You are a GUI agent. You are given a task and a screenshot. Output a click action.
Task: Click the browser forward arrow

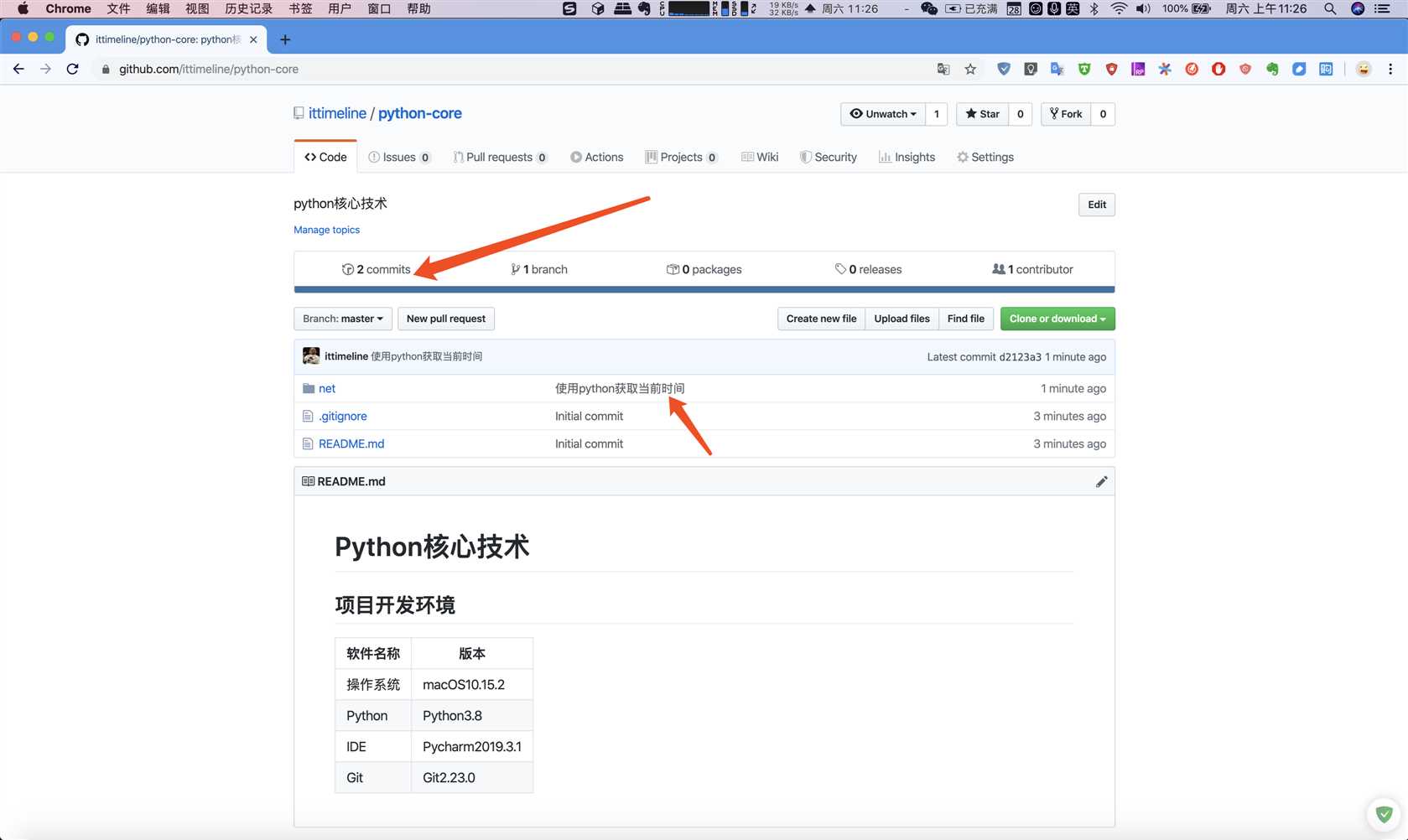(x=45, y=69)
